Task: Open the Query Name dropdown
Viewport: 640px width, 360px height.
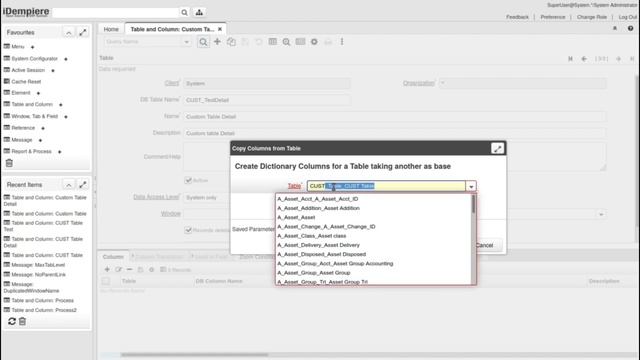Action: point(187,42)
